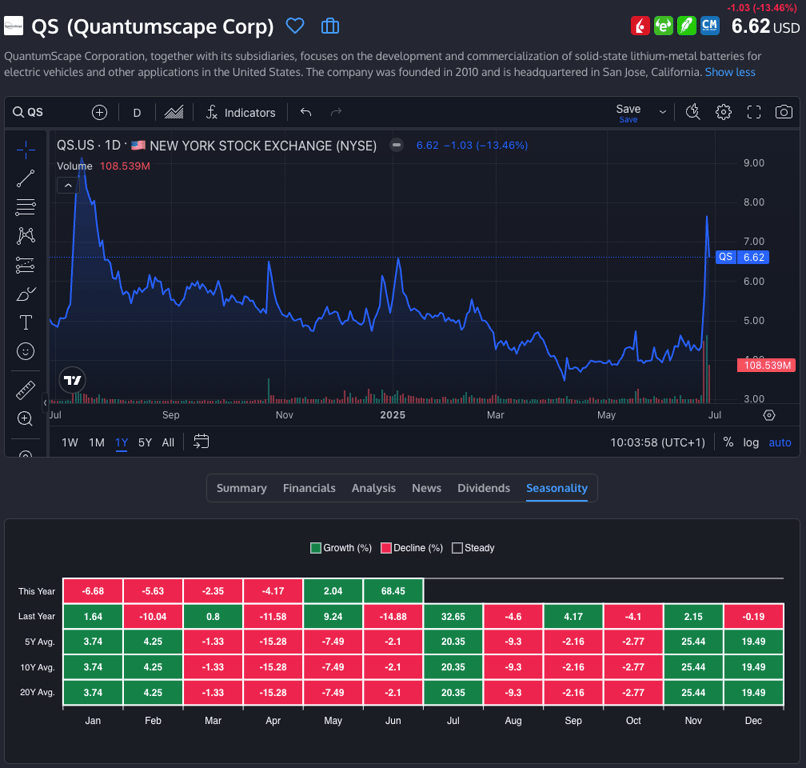Image resolution: width=806 pixels, height=768 pixels.
Task: Add QS to favorites with heart icon
Action: tap(294, 26)
